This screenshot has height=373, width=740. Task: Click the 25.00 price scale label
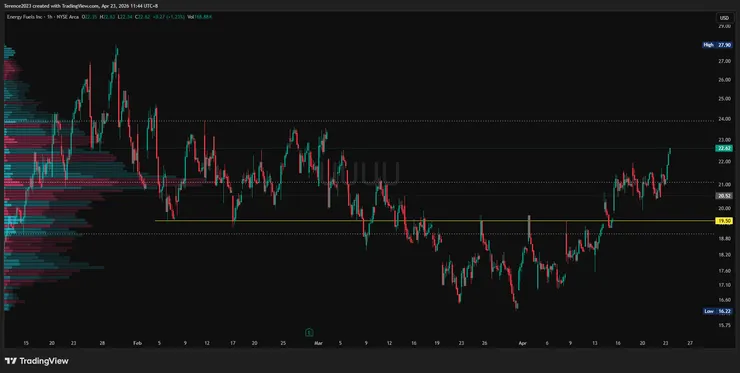(724, 99)
